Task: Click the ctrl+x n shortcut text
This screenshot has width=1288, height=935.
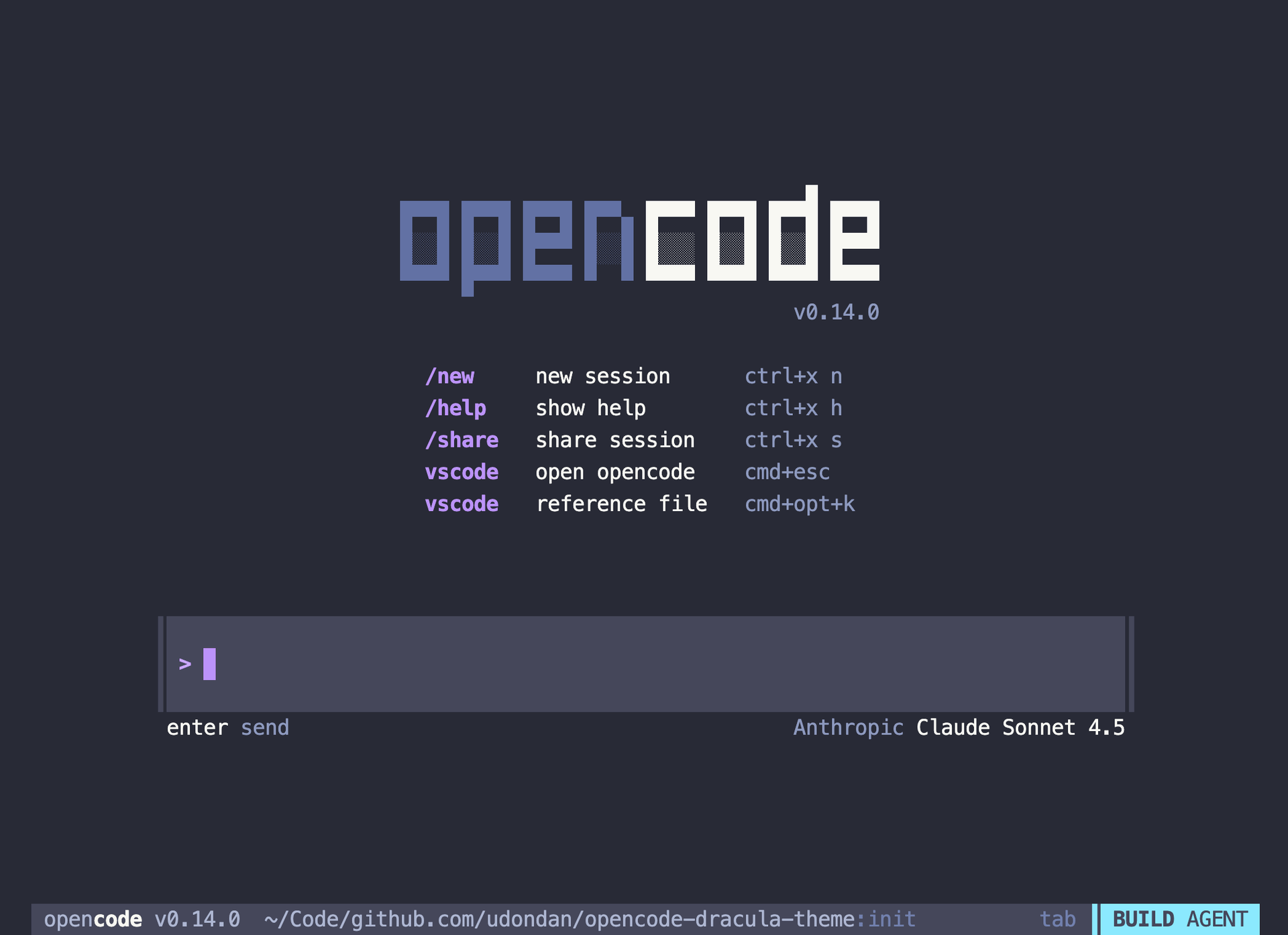Action: 794,376
